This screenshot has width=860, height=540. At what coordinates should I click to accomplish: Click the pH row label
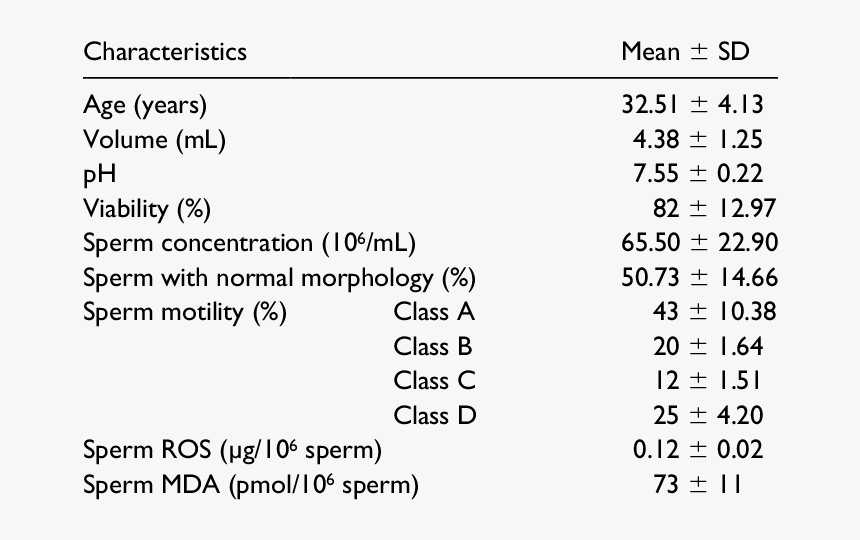(x=100, y=174)
